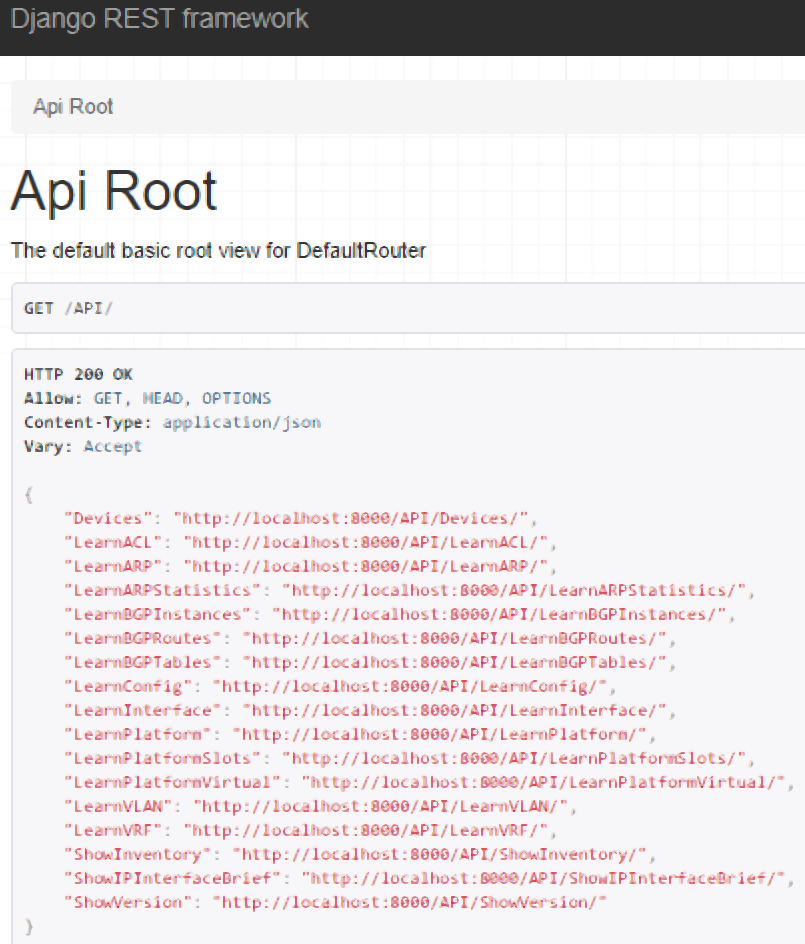Click the GET /API/ request line
Image resolution: width=805 pixels, height=944 pixels.
tap(68, 308)
